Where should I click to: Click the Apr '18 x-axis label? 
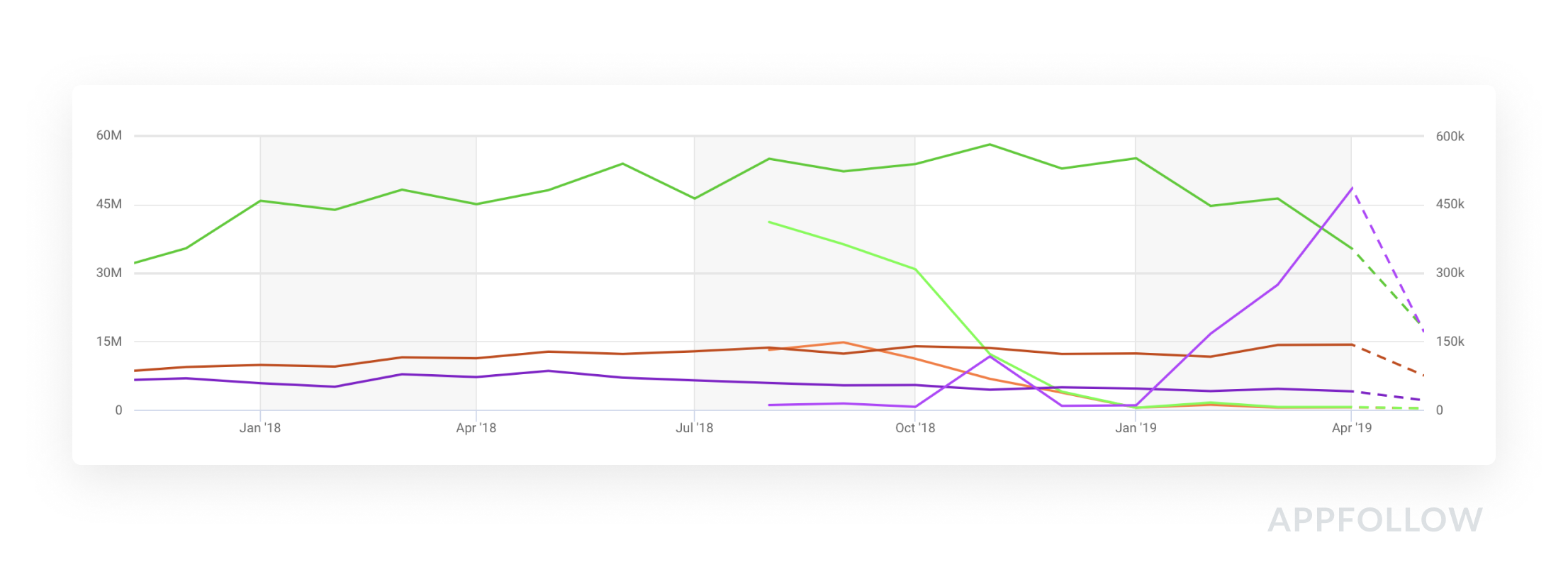[x=476, y=428]
